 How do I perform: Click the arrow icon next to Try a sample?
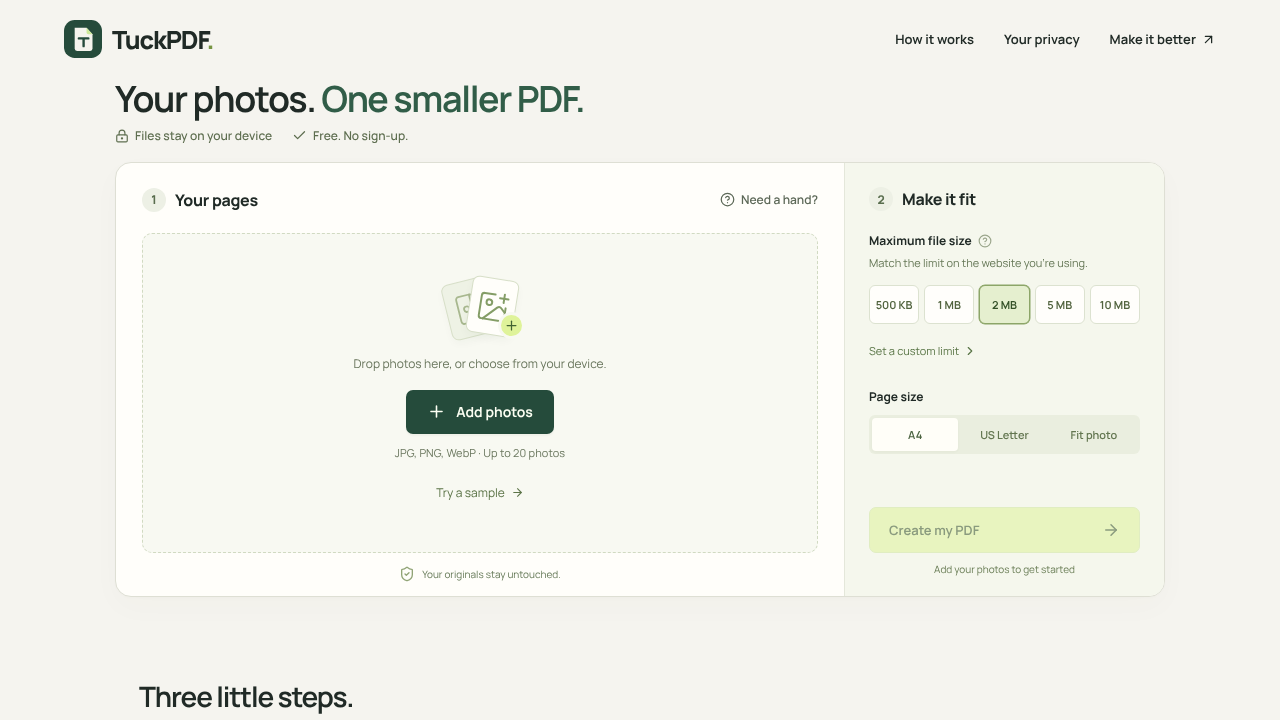tap(517, 493)
